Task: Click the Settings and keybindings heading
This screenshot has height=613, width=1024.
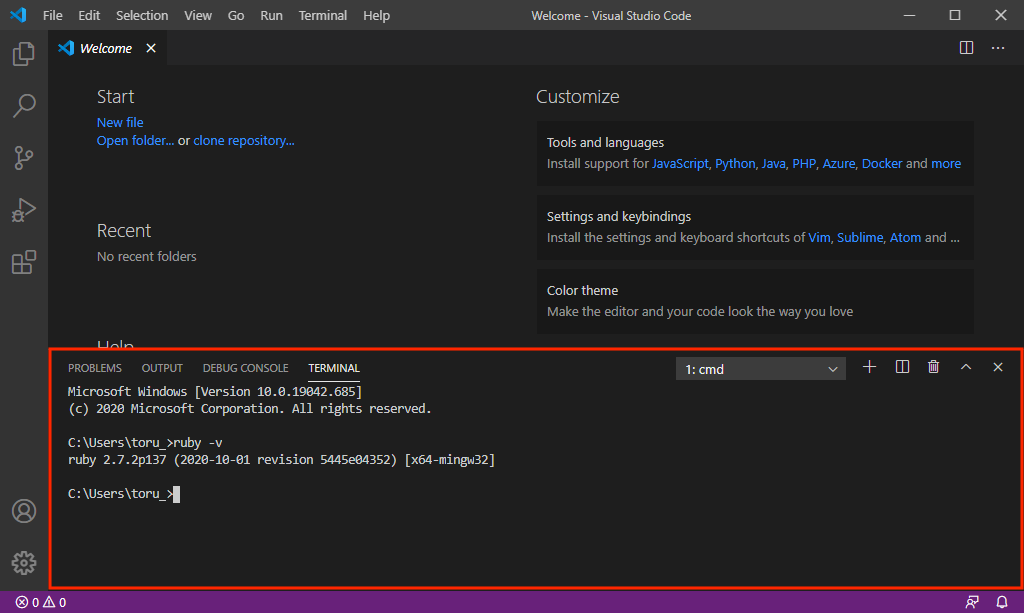Action: coord(618,216)
